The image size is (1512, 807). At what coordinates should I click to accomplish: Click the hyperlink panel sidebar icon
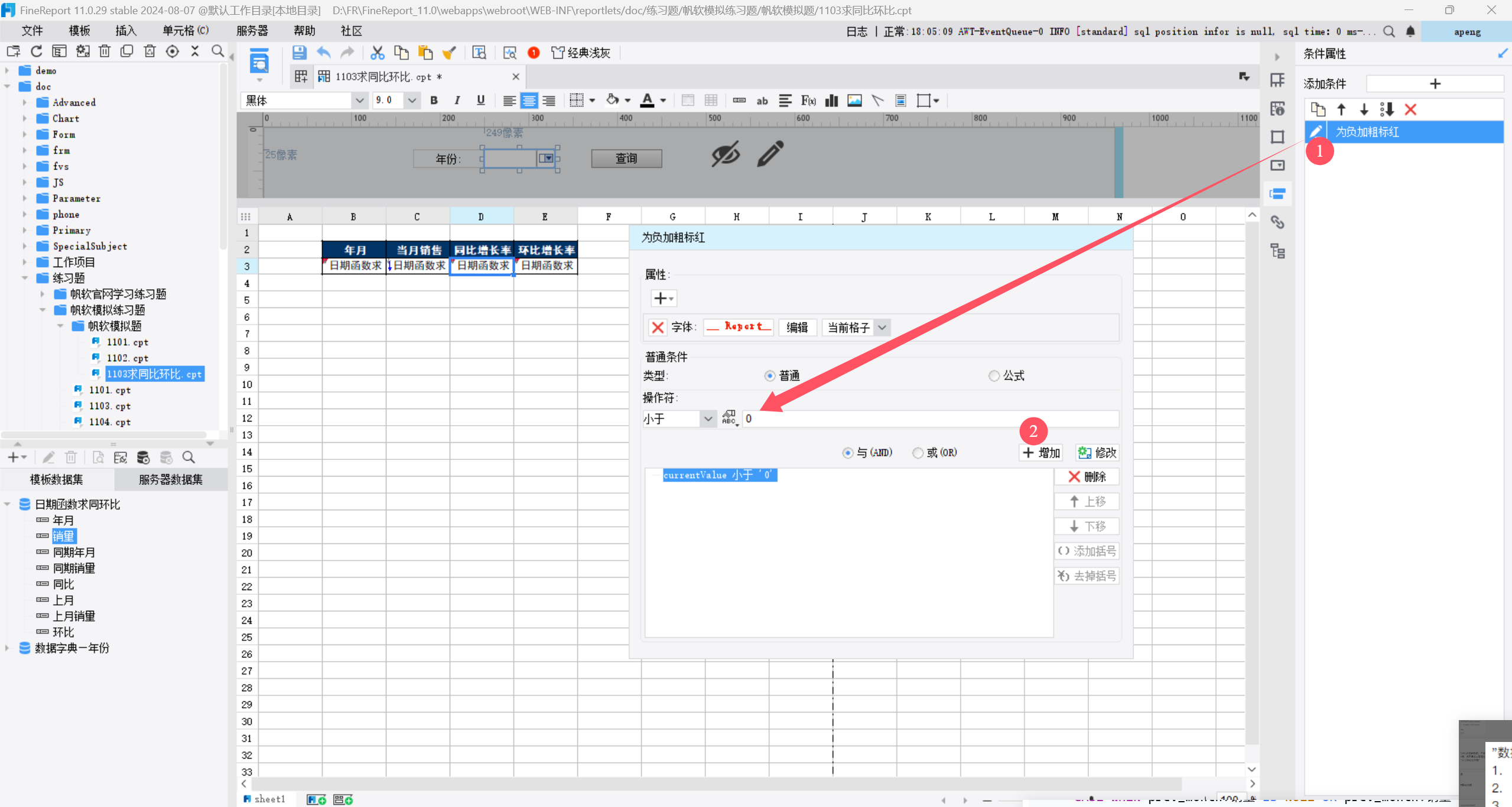pos(1277,222)
